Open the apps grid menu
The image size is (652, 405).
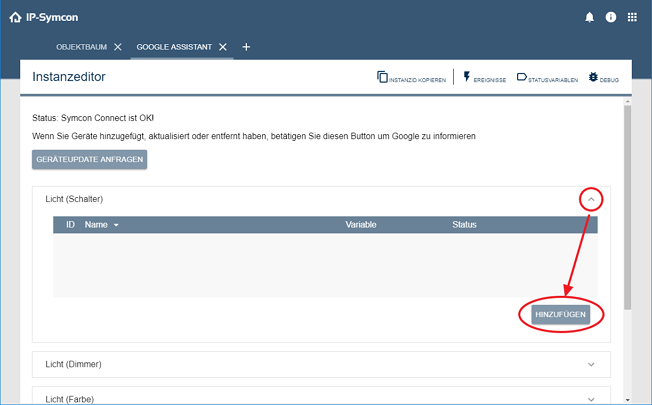pyautogui.click(x=632, y=17)
